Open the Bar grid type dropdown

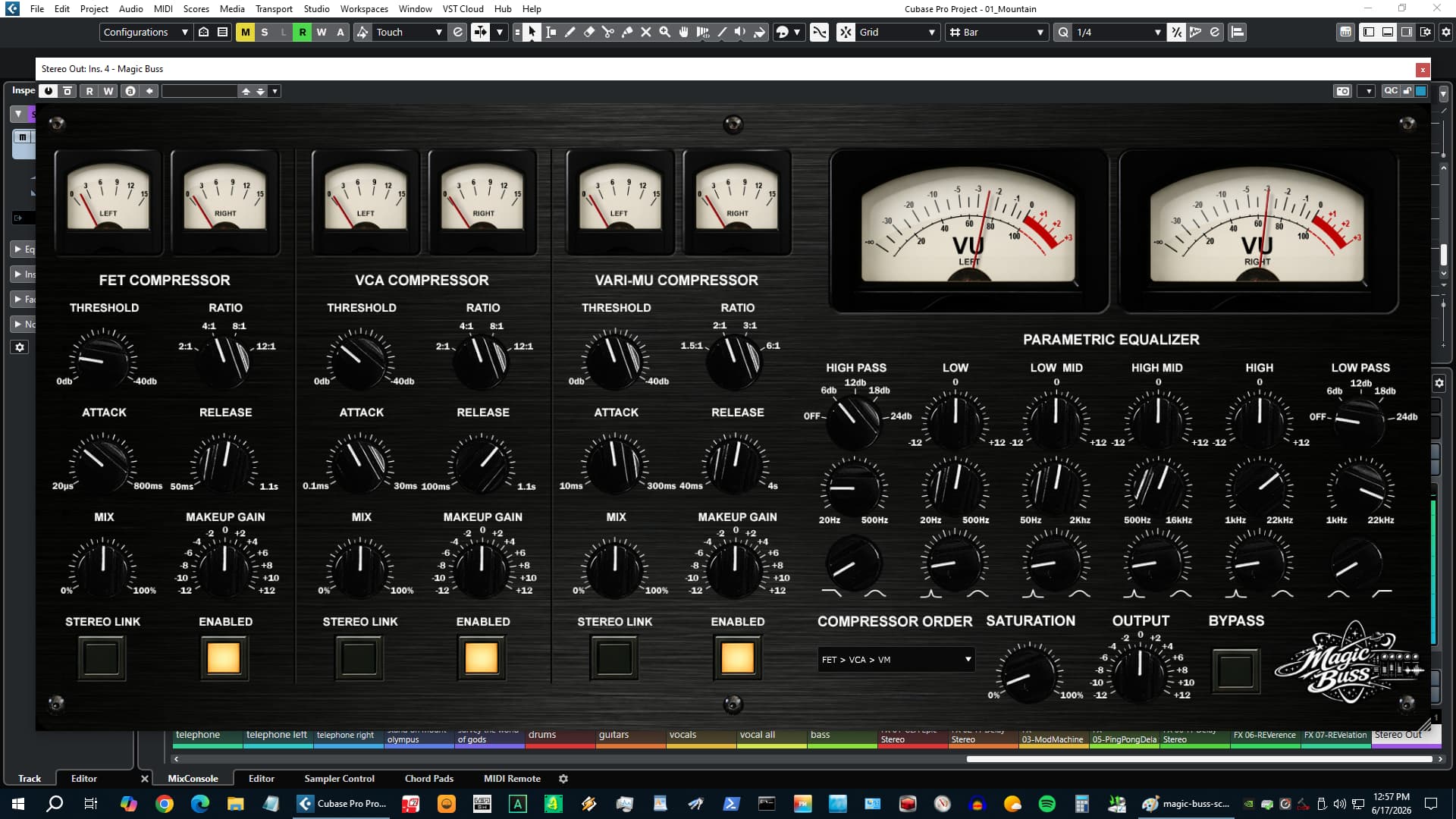click(996, 32)
